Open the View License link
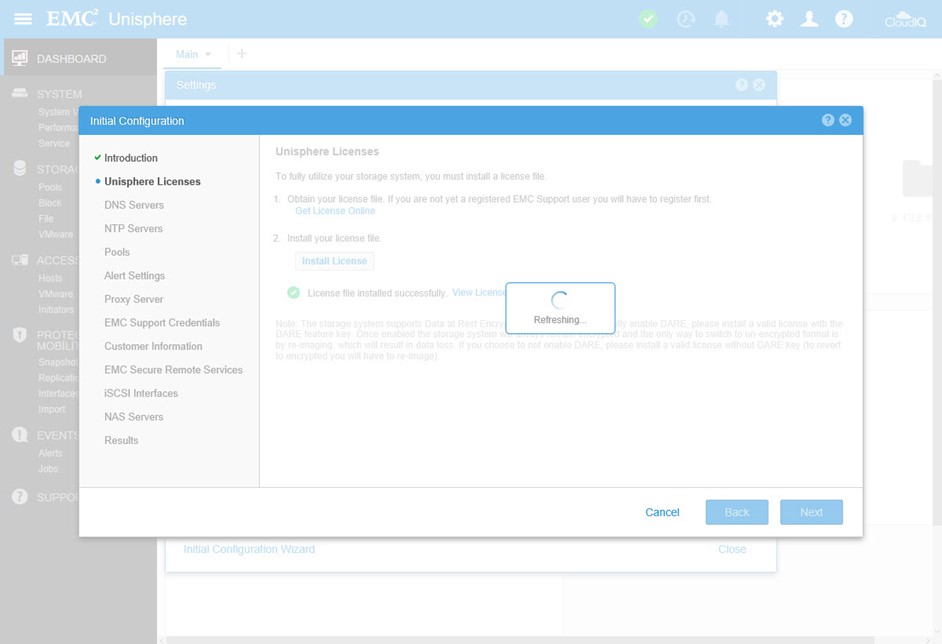942x644 pixels. tap(478, 293)
